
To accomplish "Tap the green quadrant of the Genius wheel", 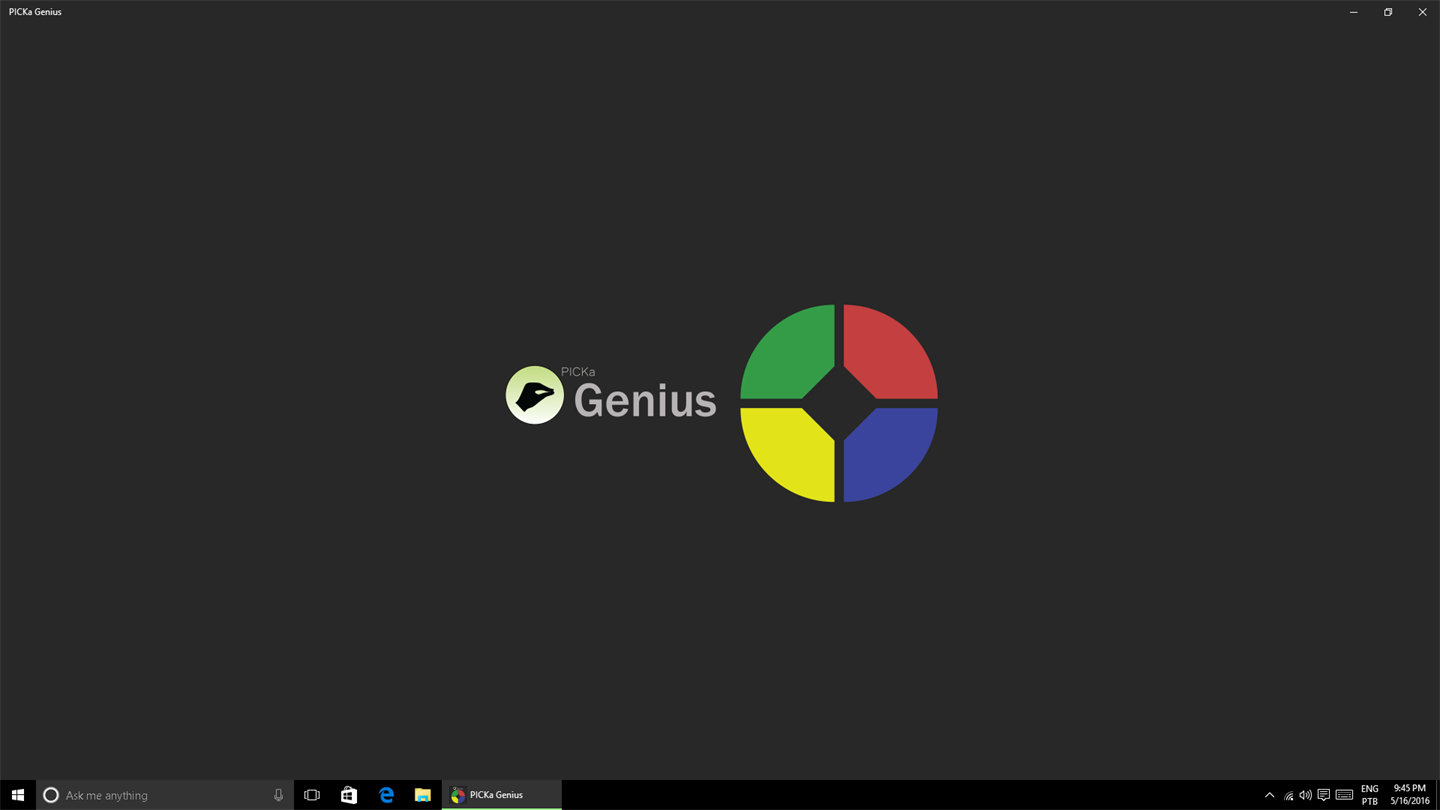I will tap(785, 352).
